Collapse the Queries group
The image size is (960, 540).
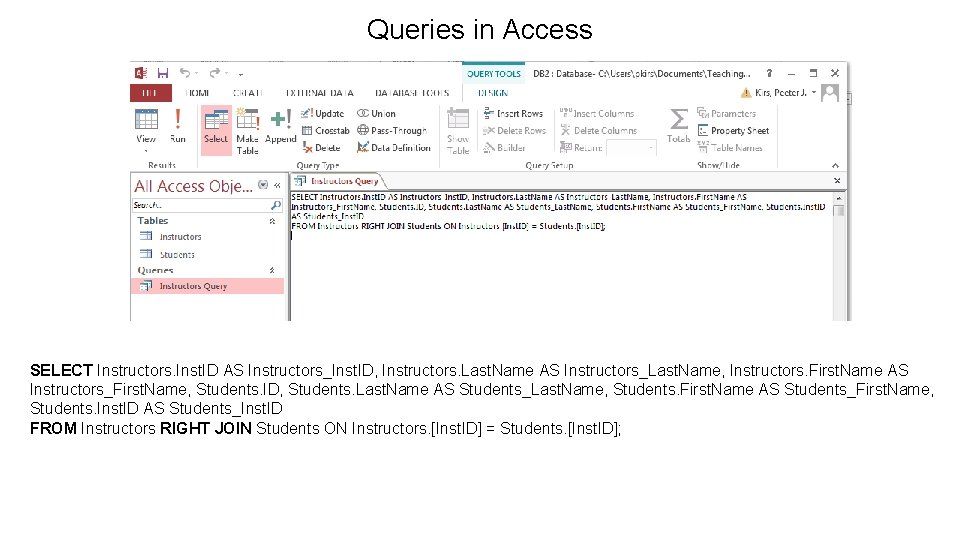[x=272, y=270]
